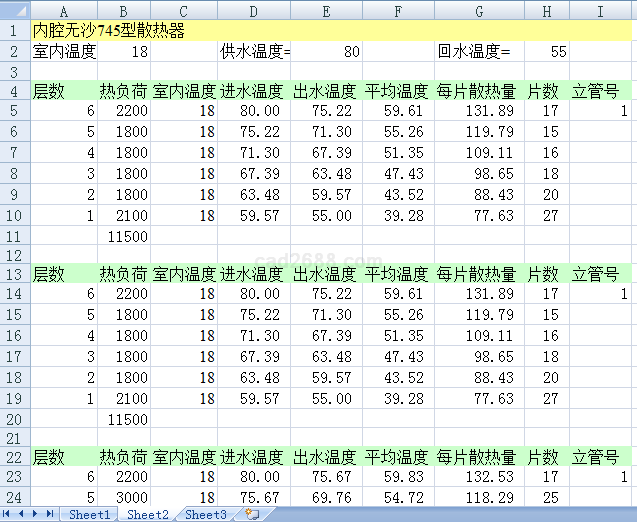Image resolution: width=637 pixels, height=522 pixels.
Task: Click return water temperature value 55
Action: [x=547, y=51]
